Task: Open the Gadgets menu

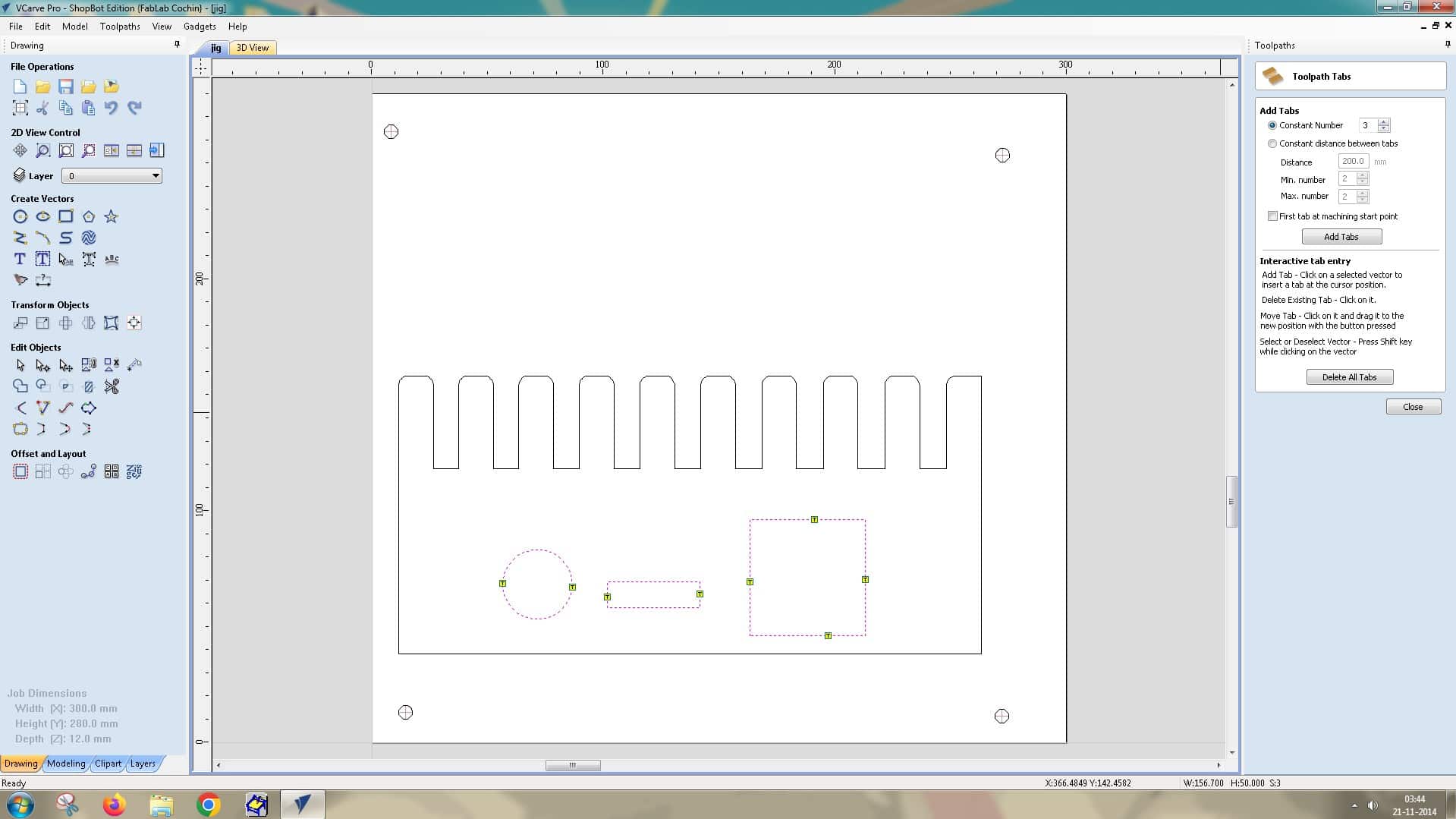Action: point(200,26)
